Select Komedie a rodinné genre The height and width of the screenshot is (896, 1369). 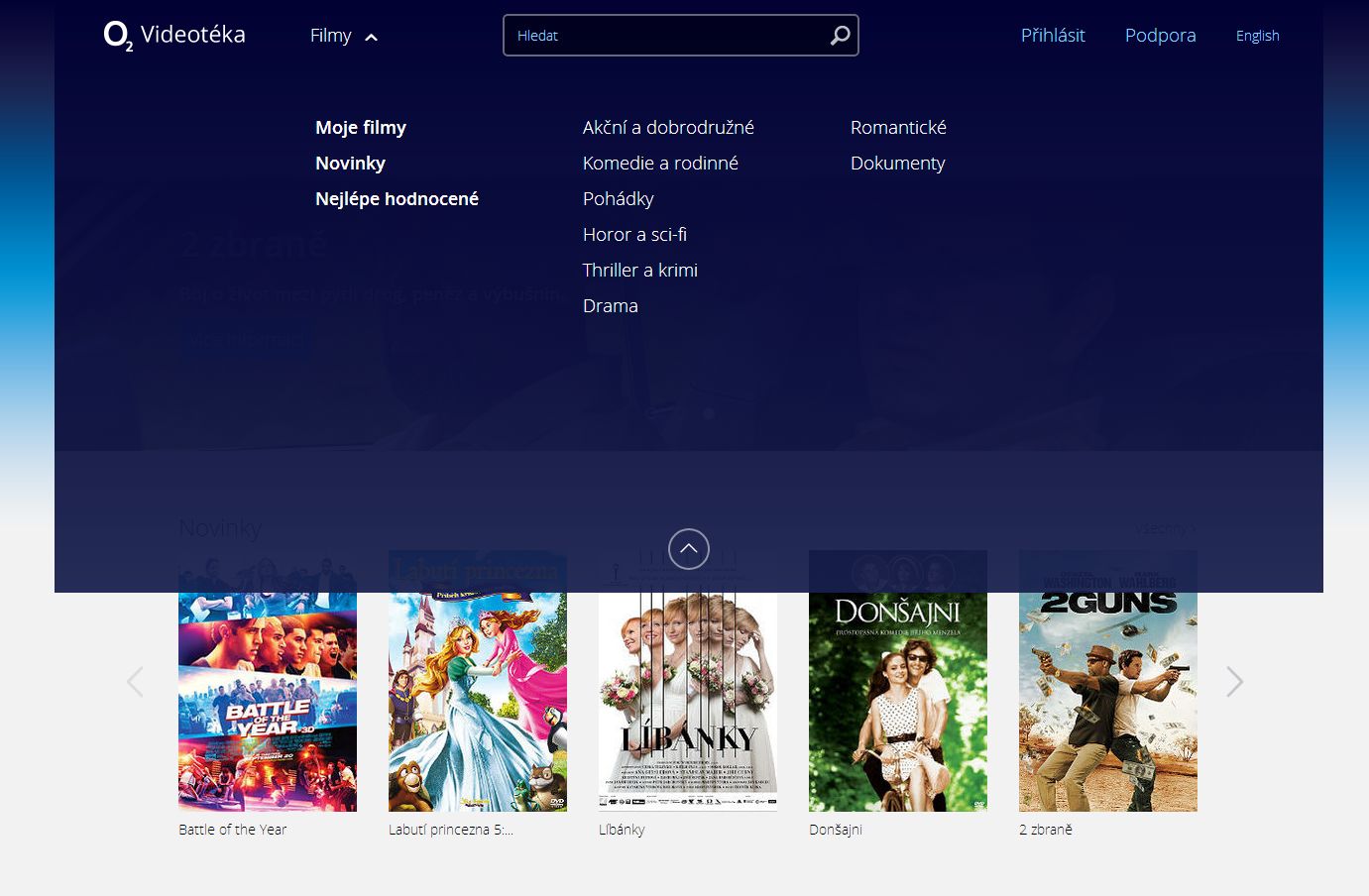[660, 163]
